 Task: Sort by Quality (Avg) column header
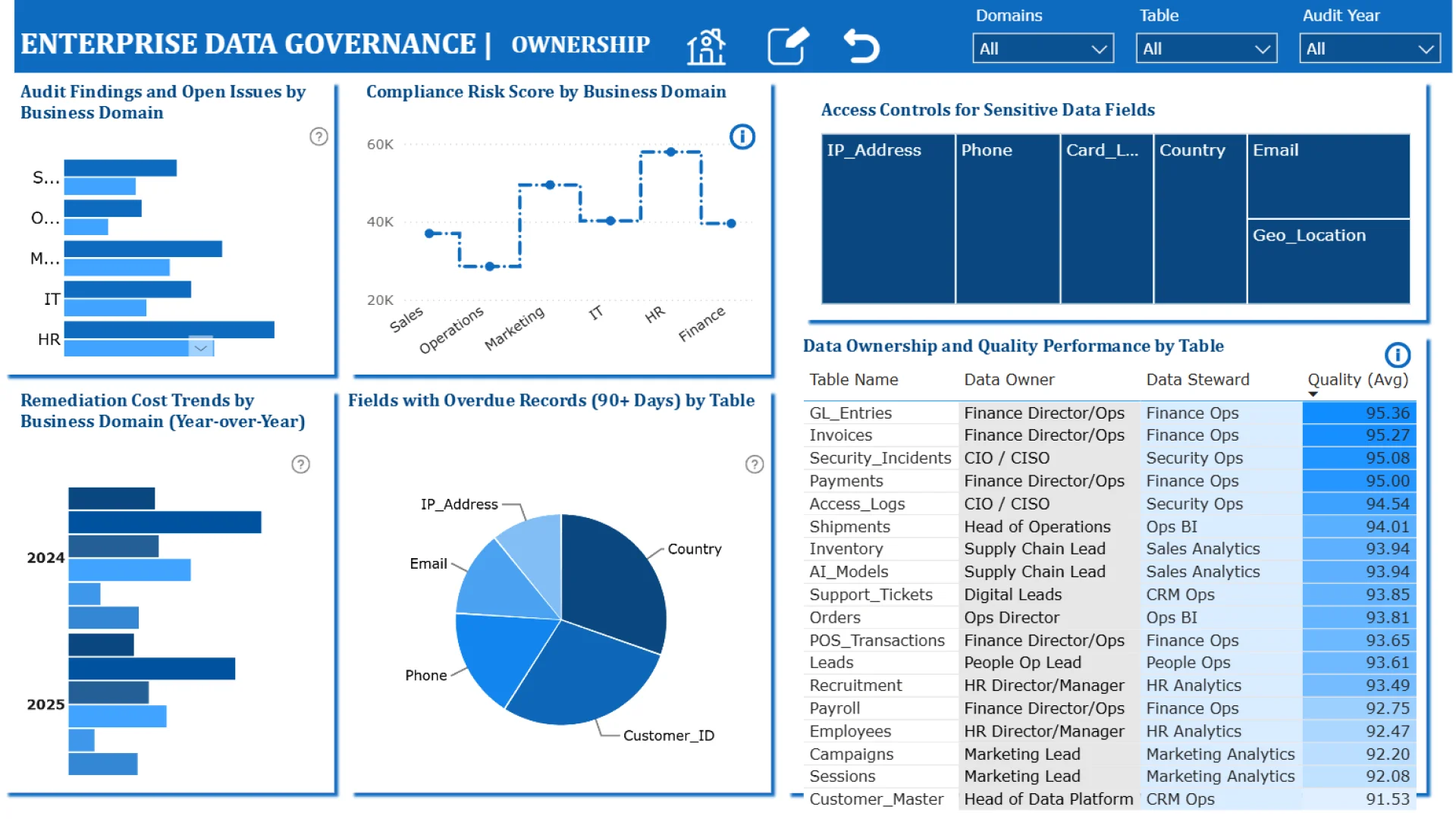[x=1357, y=380]
